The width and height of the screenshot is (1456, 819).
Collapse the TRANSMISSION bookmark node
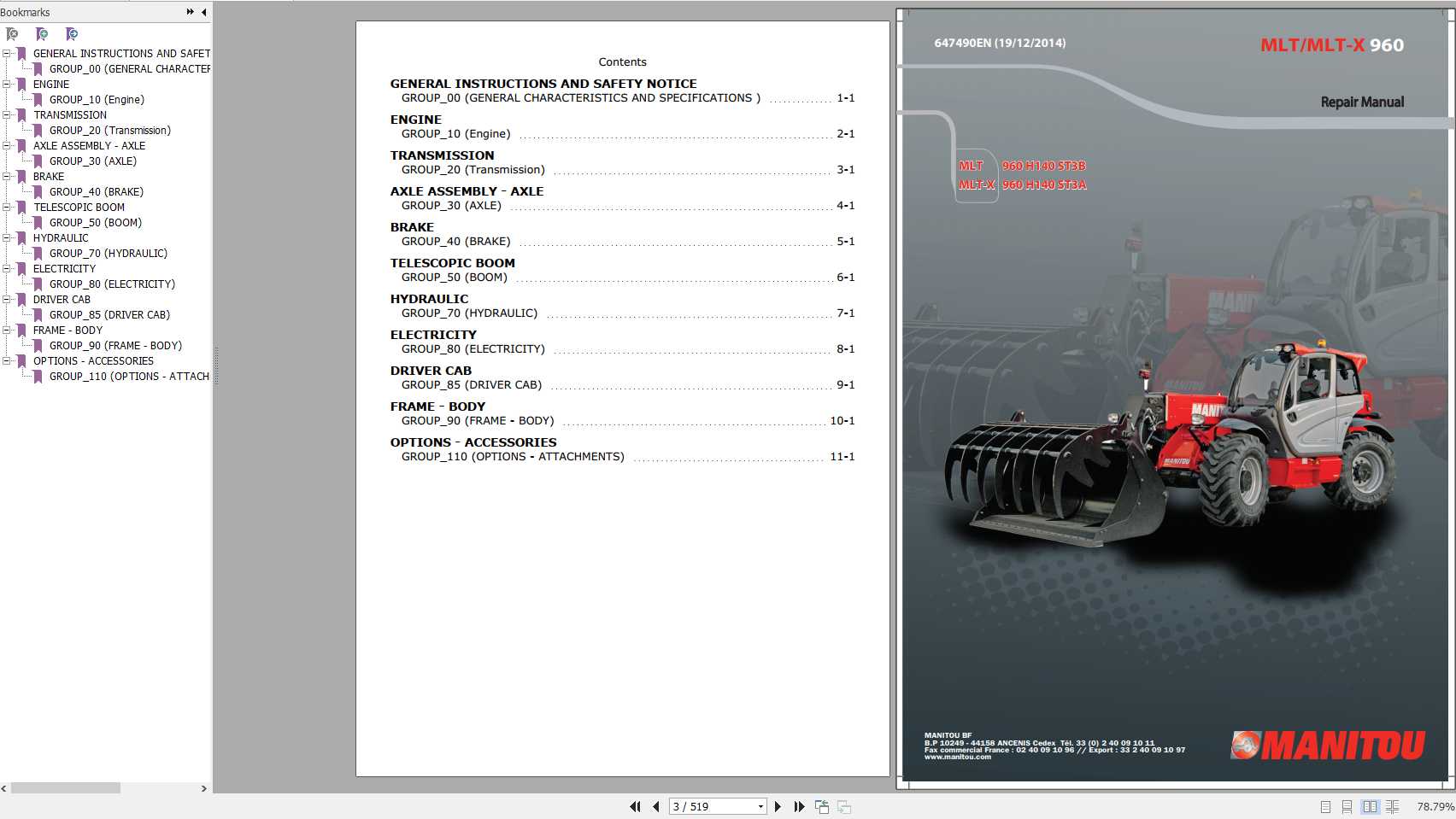tap(7, 114)
